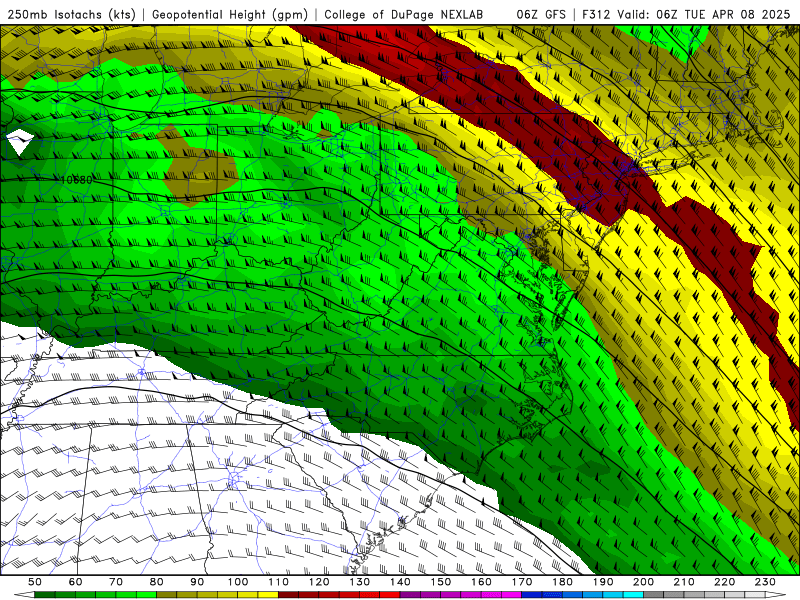The width and height of the screenshot is (800, 600).
Task: Click the 110 value on the color scale
Action: tap(278, 582)
